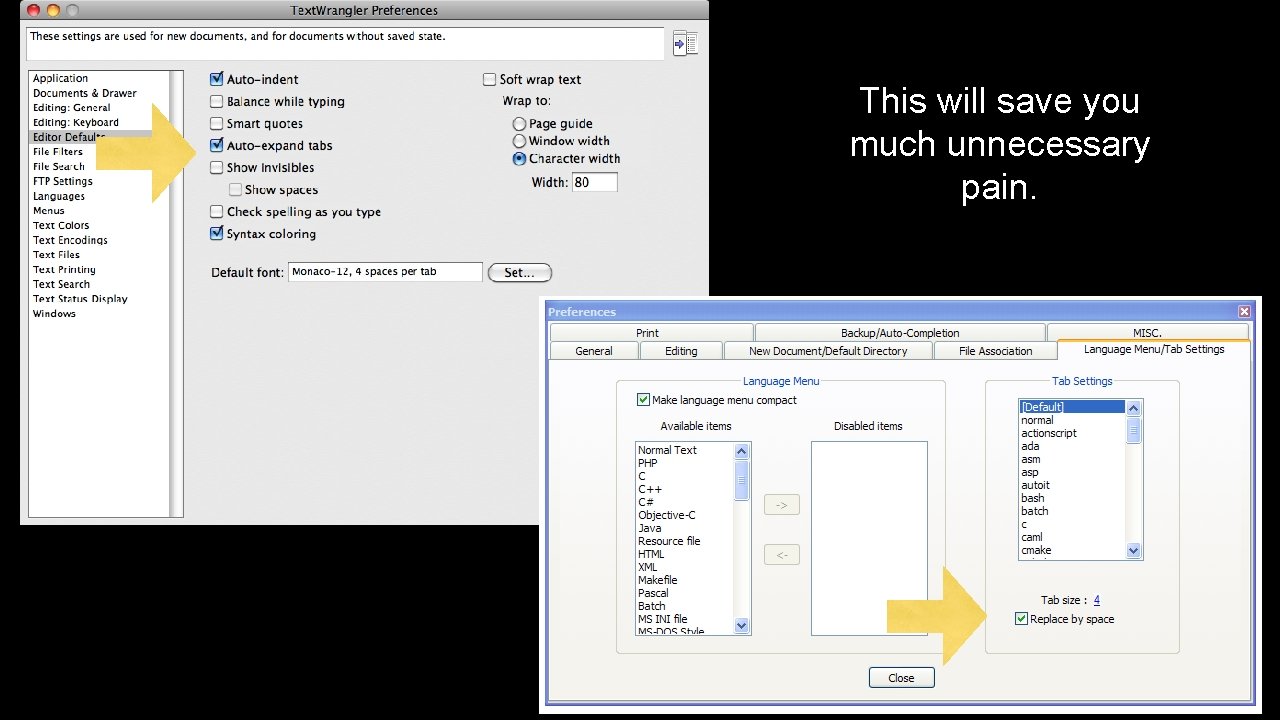Click the Tab size value 4 link
The image size is (1280, 720).
[x=1097, y=600]
